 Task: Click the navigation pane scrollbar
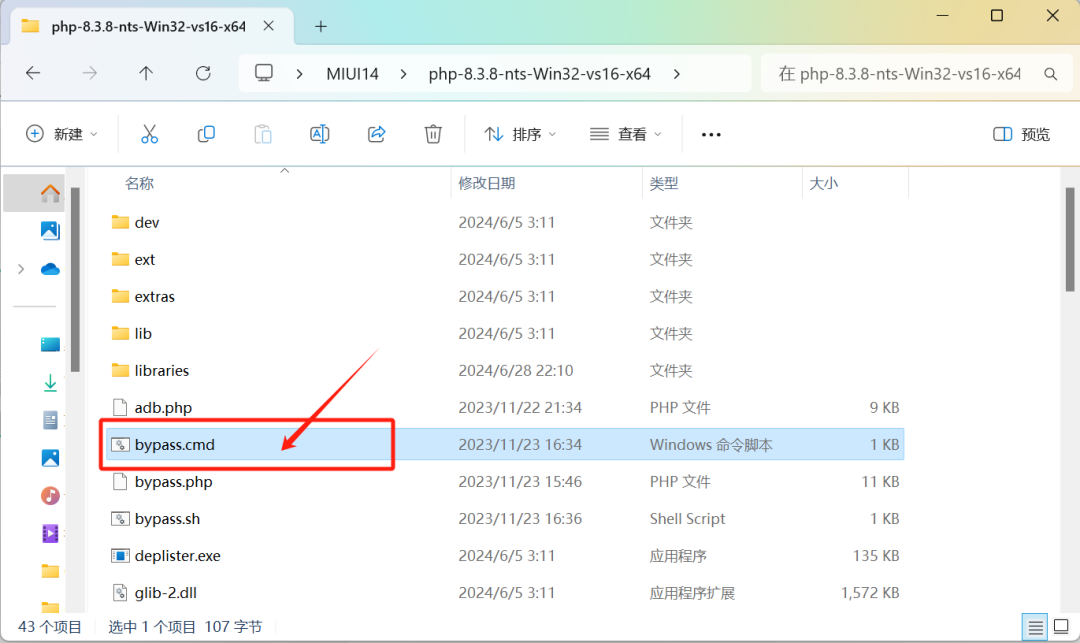pos(75,279)
